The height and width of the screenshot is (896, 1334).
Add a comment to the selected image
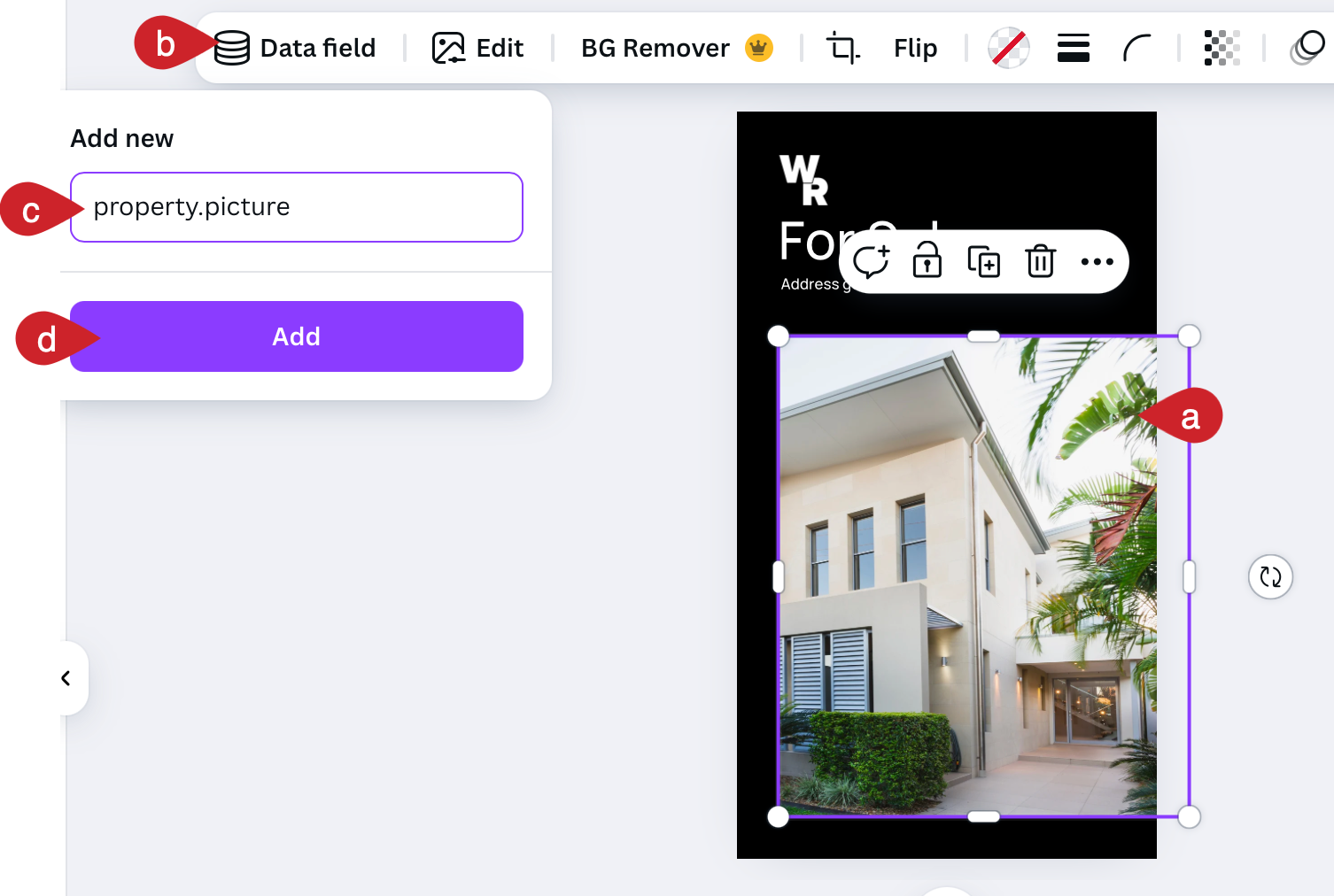pos(871,261)
